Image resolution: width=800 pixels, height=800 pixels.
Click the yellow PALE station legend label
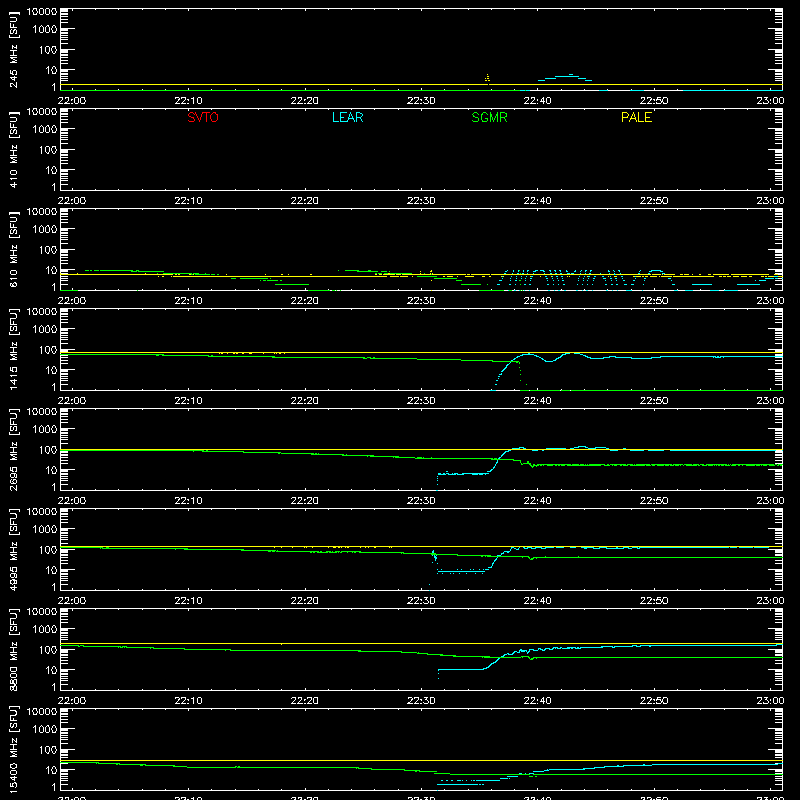636,117
